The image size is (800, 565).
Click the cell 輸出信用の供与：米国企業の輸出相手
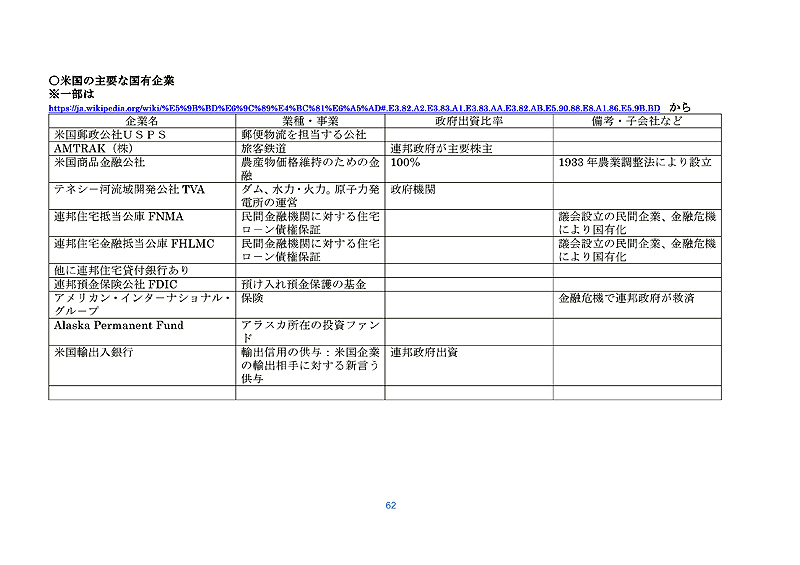point(310,365)
